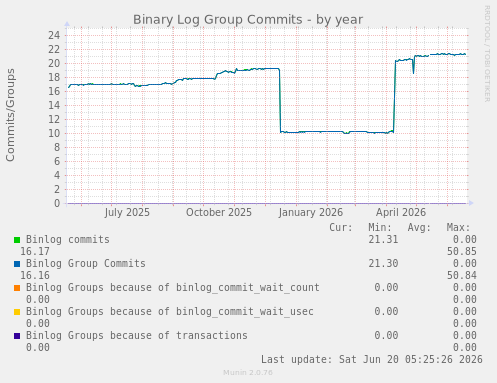This screenshot has width=497, height=383.
Task: Click the value 50.84 for Binlog Group Commits
Action: point(462,276)
